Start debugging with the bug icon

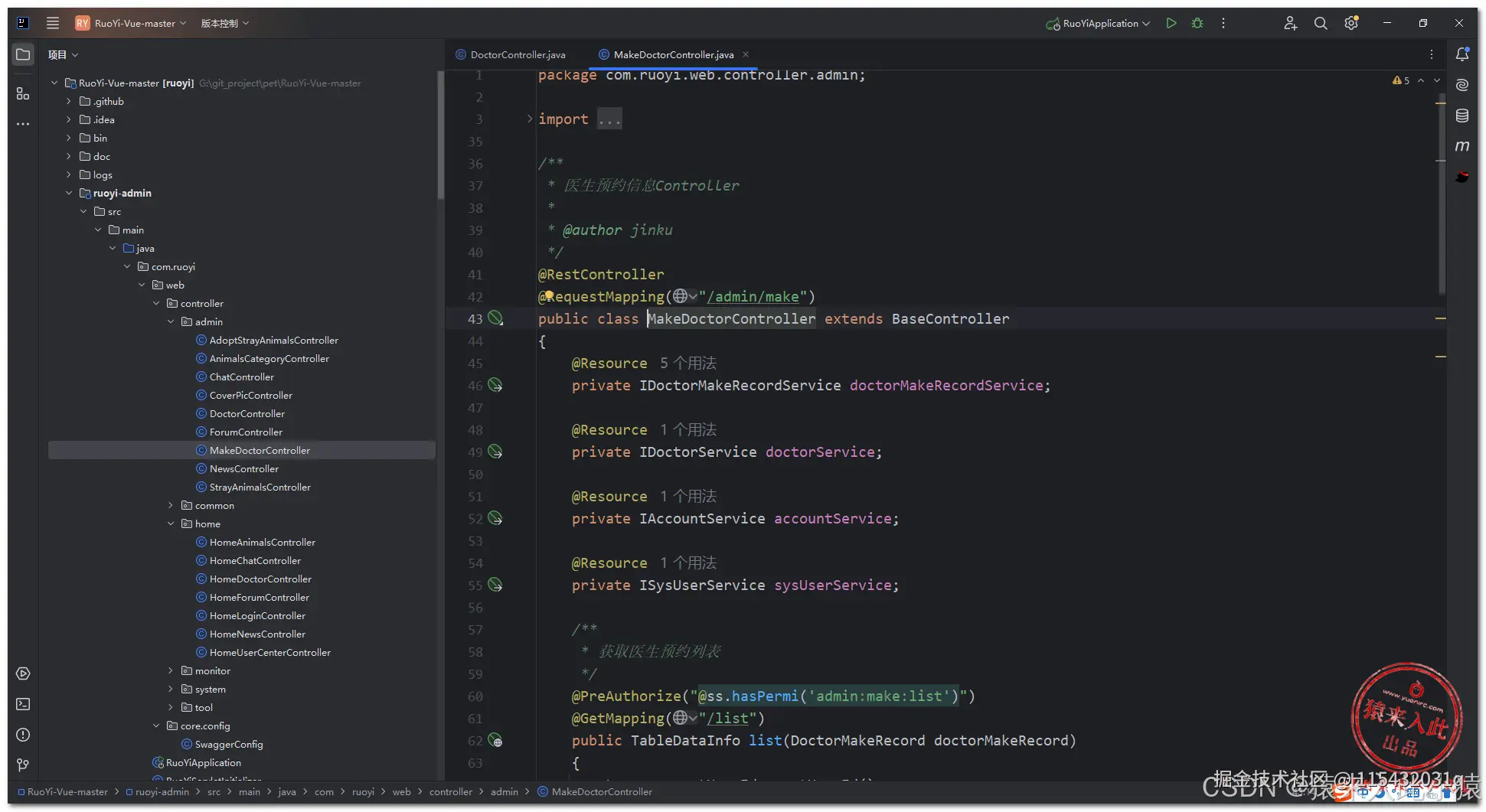[x=1197, y=23]
